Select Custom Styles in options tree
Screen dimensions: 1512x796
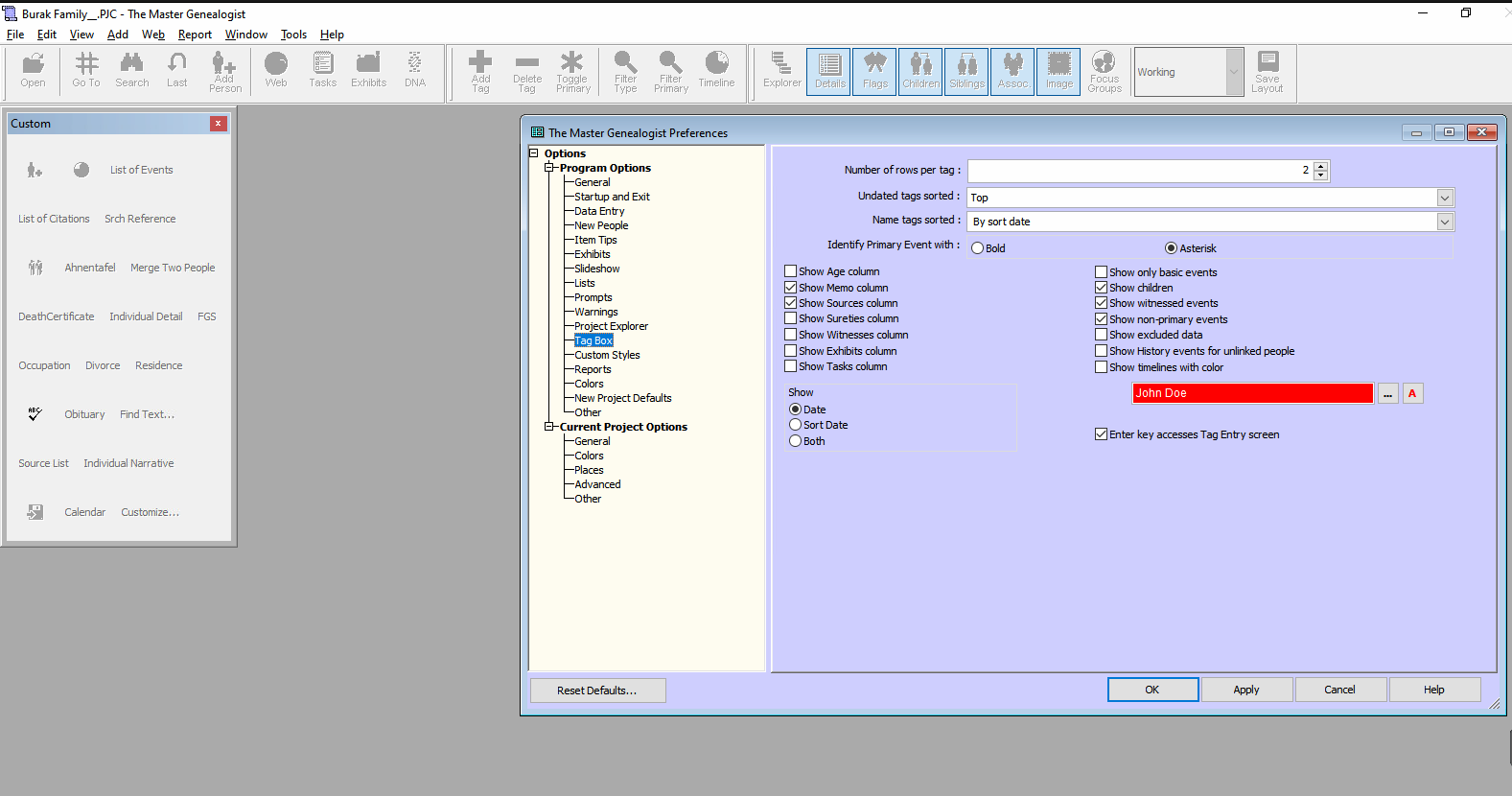pos(607,355)
